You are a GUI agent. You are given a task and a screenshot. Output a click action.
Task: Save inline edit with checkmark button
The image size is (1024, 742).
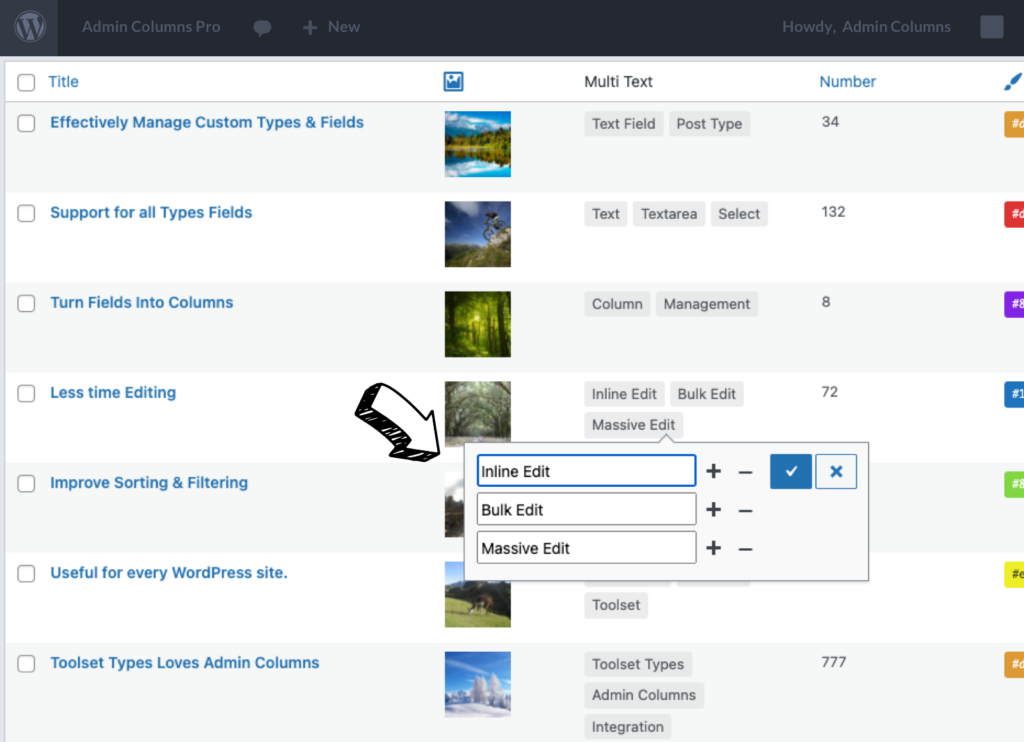click(x=791, y=472)
